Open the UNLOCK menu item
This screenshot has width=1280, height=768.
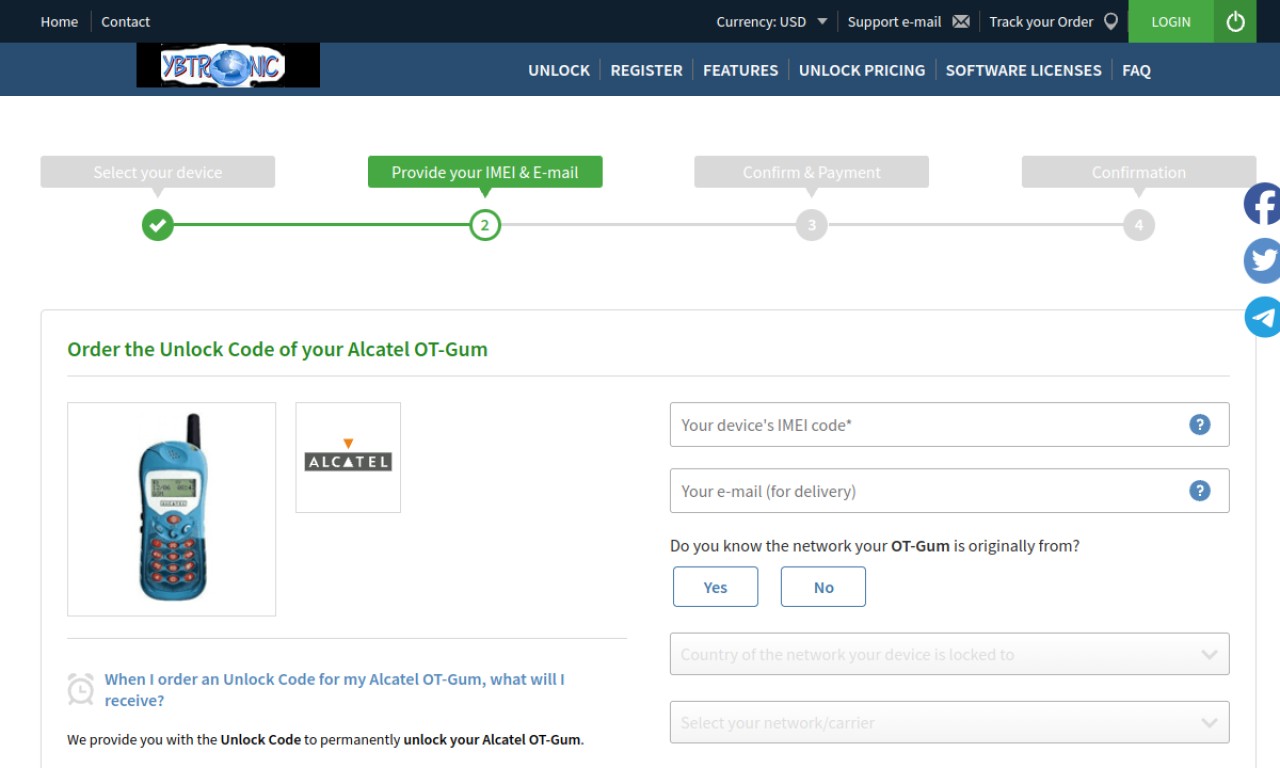click(559, 70)
